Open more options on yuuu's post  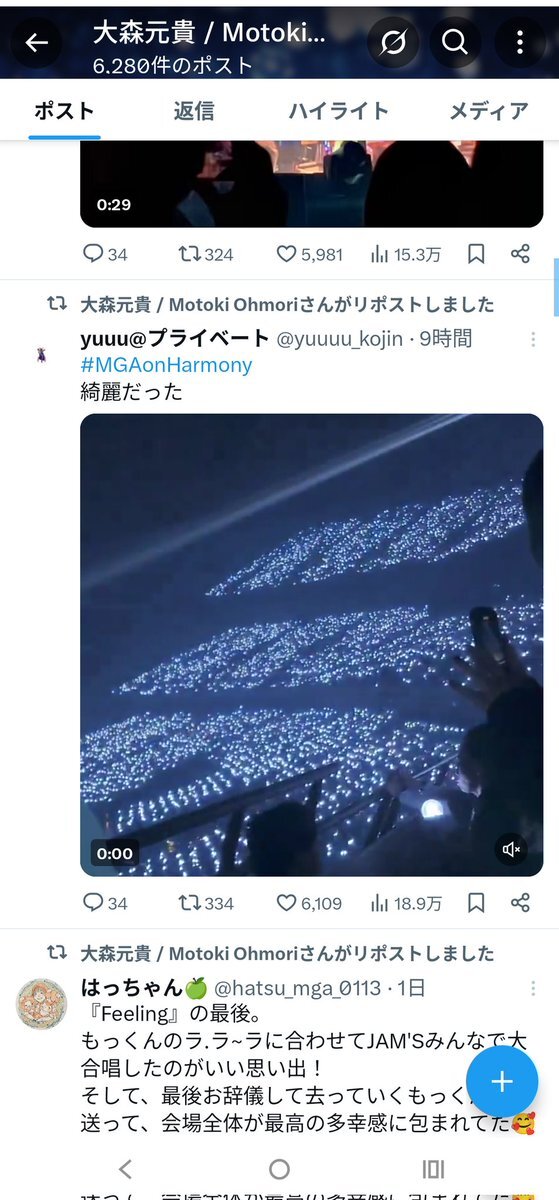click(533, 339)
